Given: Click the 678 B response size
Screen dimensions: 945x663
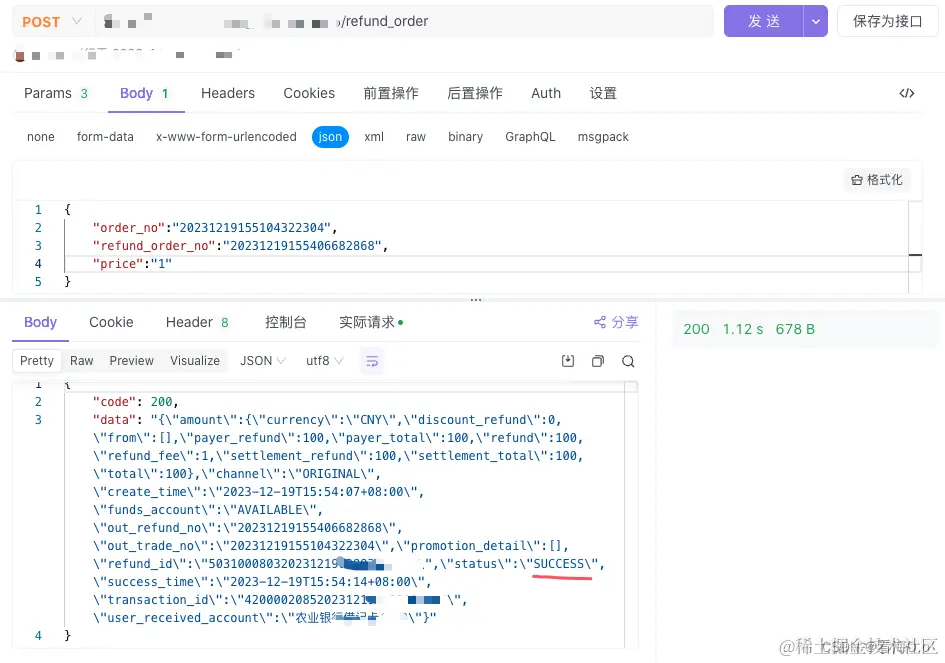Looking at the screenshot, I should [x=795, y=329].
